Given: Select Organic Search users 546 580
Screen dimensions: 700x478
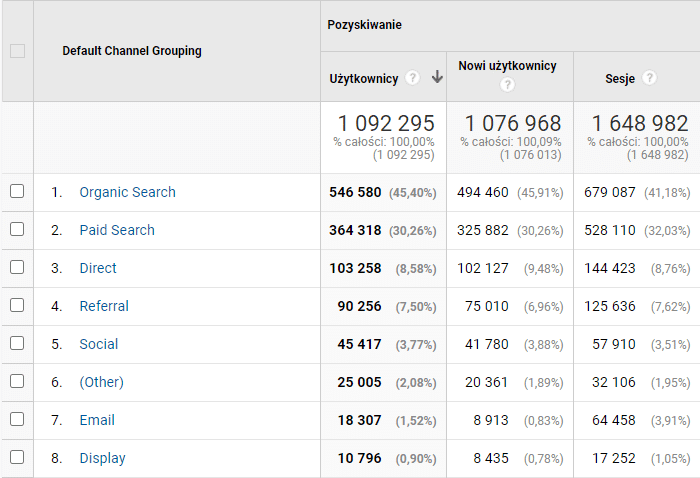Looking at the screenshot, I should click(355, 192).
